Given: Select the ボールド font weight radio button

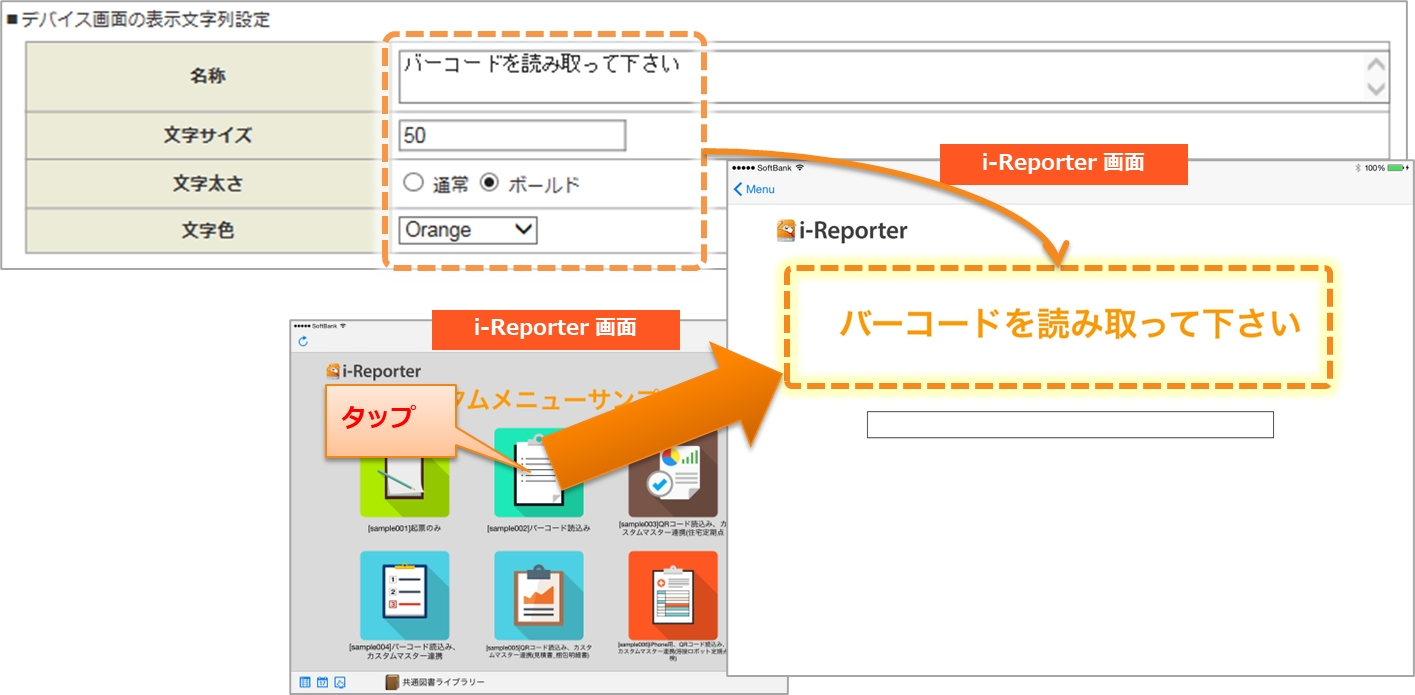Looking at the screenshot, I should coord(489,183).
